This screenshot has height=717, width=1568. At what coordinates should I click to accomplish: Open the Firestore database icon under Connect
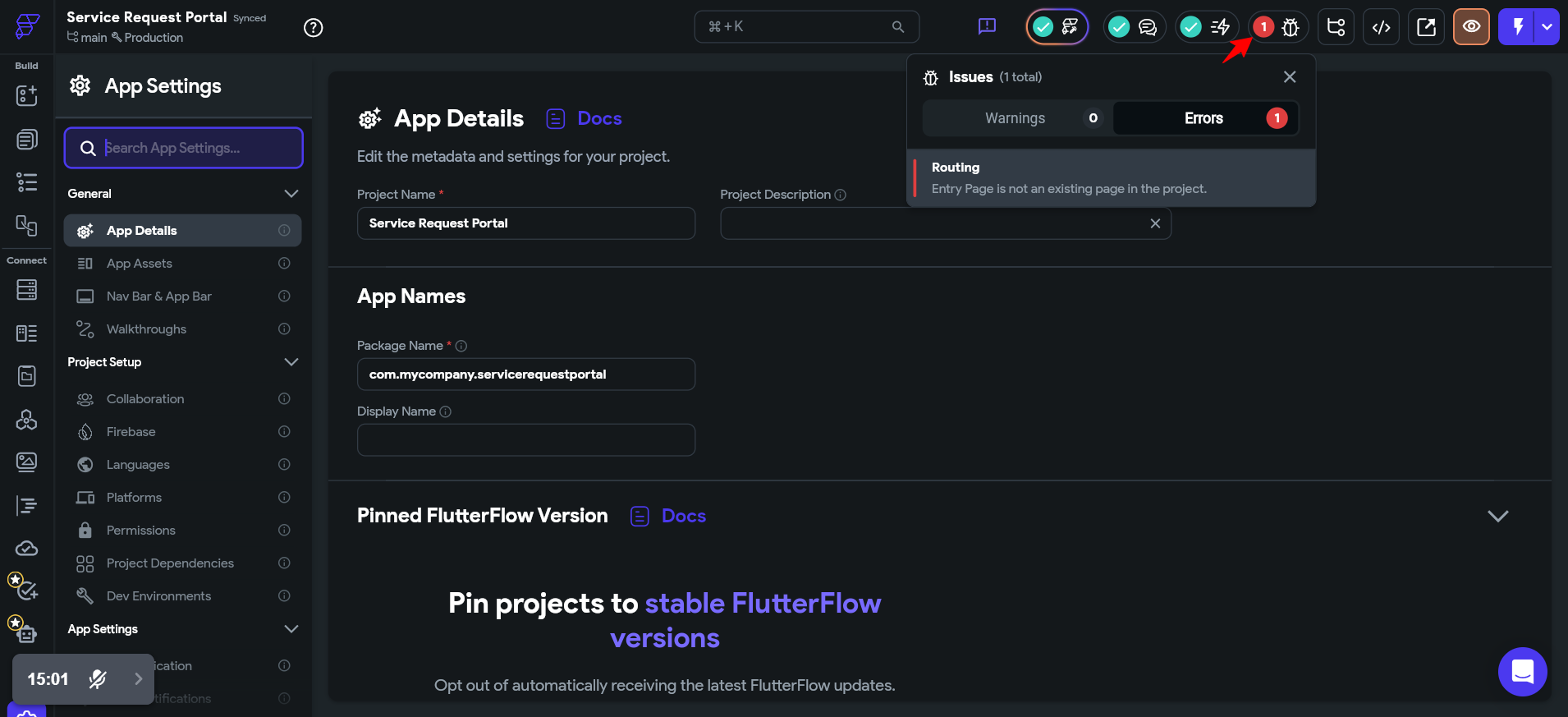[27, 290]
